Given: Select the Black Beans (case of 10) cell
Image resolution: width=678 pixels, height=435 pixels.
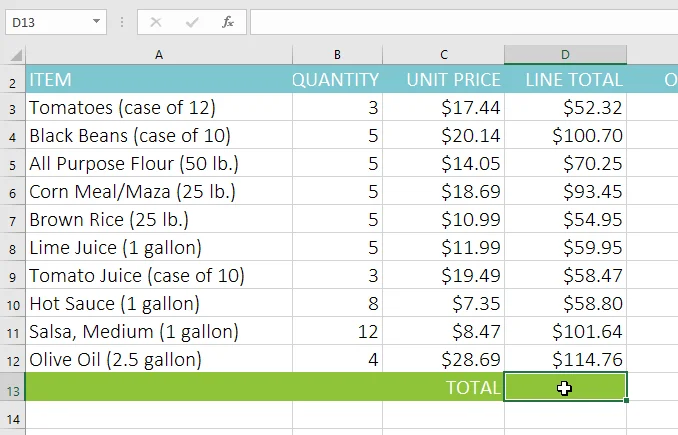Looking at the screenshot, I should click(159, 135).
